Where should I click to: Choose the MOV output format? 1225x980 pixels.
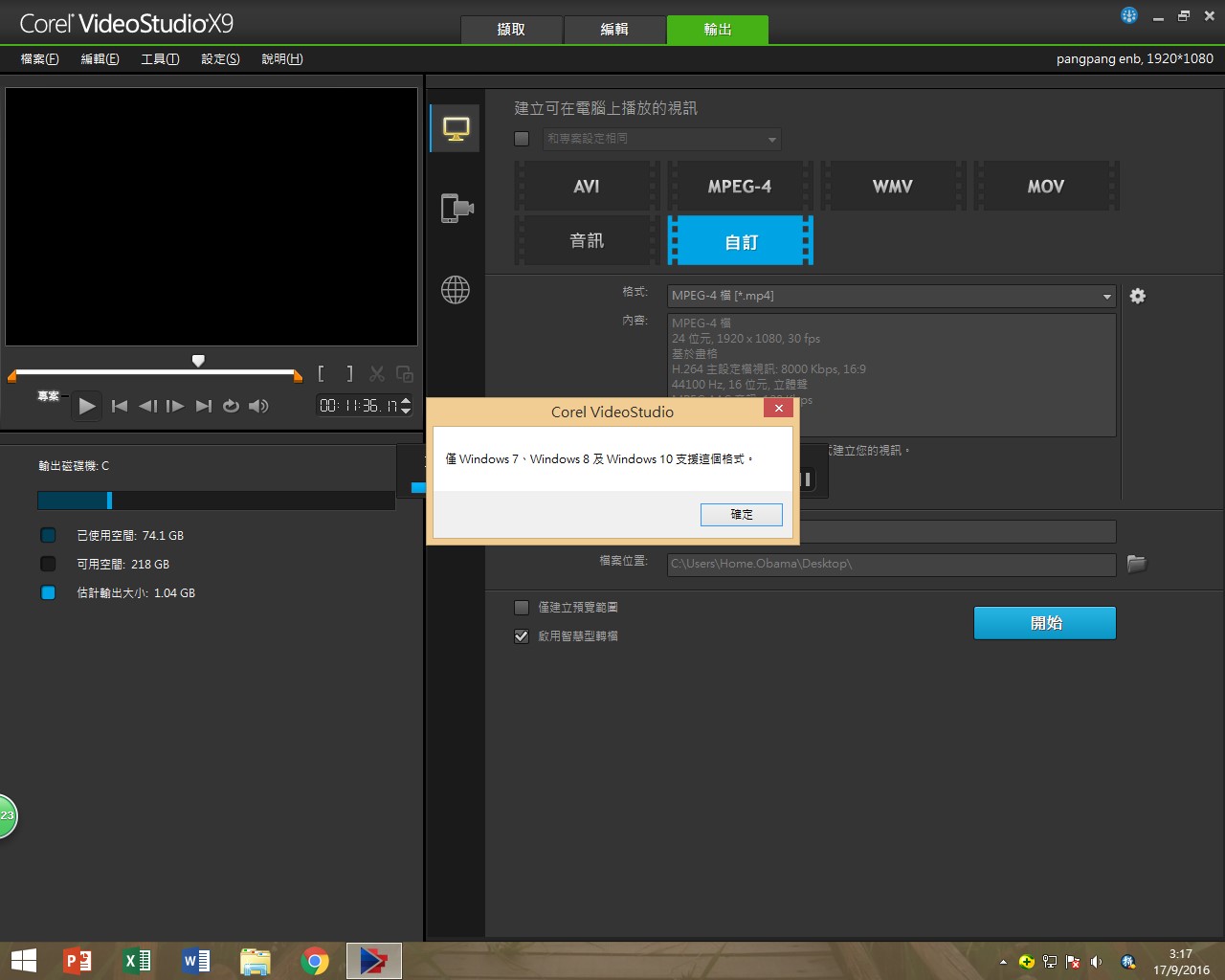(x=1046, y=187)
